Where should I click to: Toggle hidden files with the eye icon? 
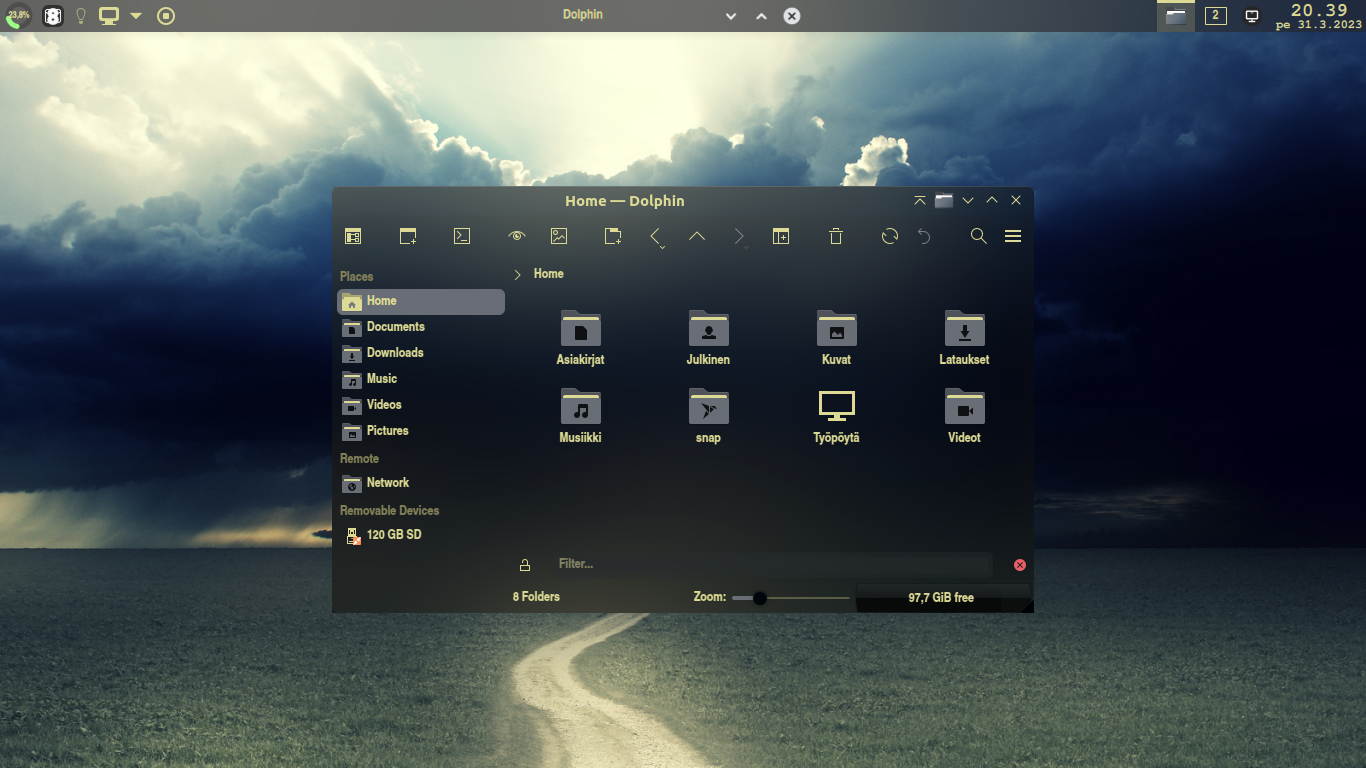pyautogui.click(x=517, y=236)
